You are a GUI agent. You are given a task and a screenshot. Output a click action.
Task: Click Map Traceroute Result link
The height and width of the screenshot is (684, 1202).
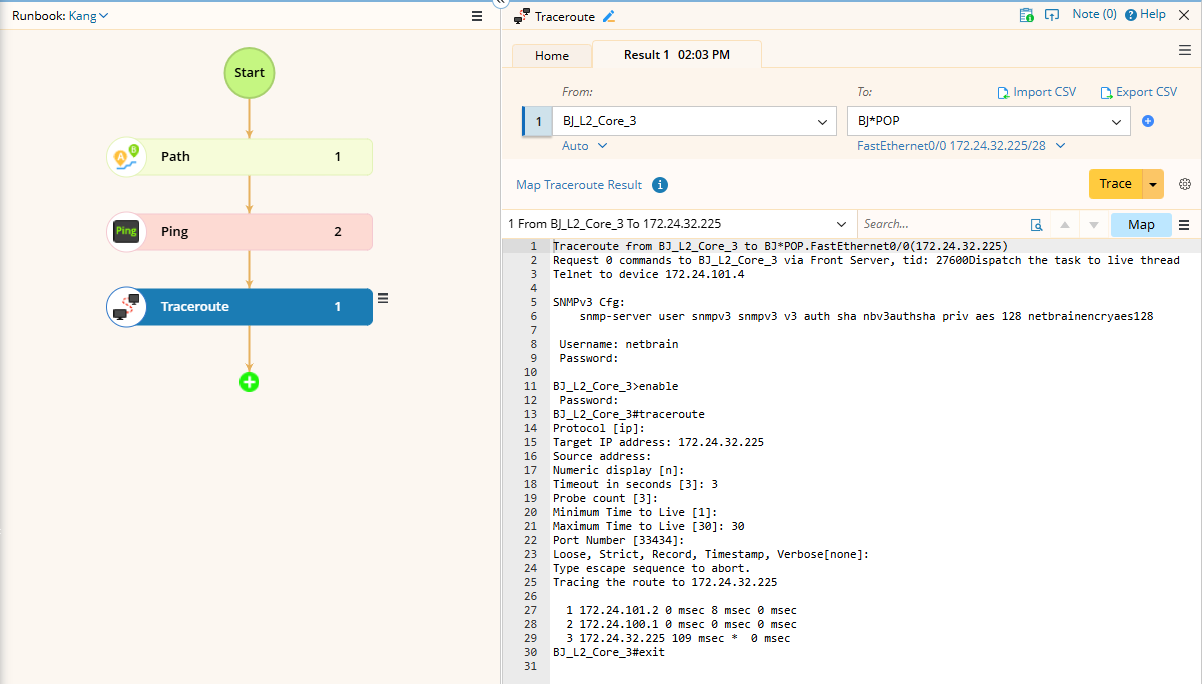point(579,185)
